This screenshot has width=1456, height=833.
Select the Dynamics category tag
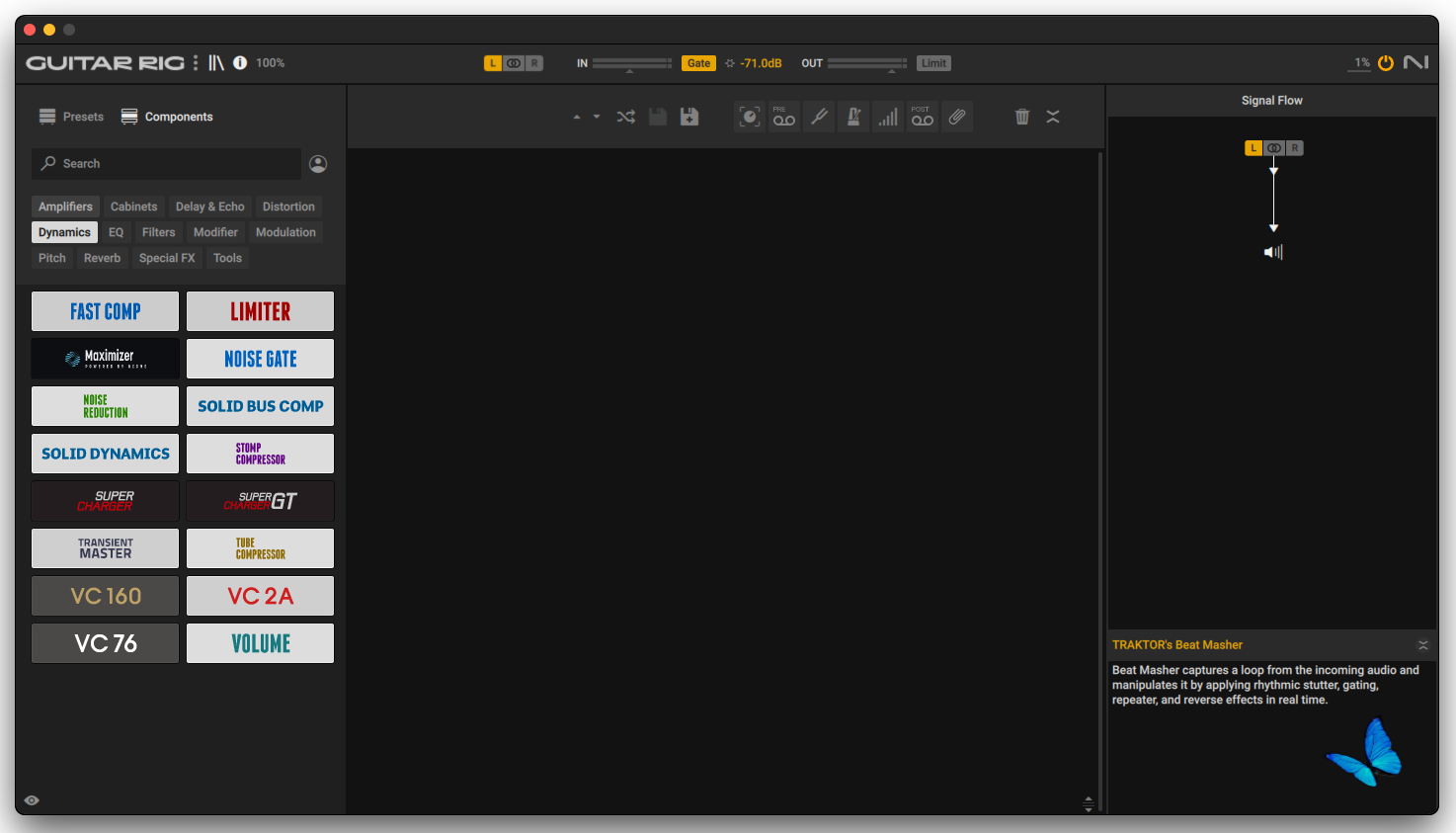pos(64,232)
